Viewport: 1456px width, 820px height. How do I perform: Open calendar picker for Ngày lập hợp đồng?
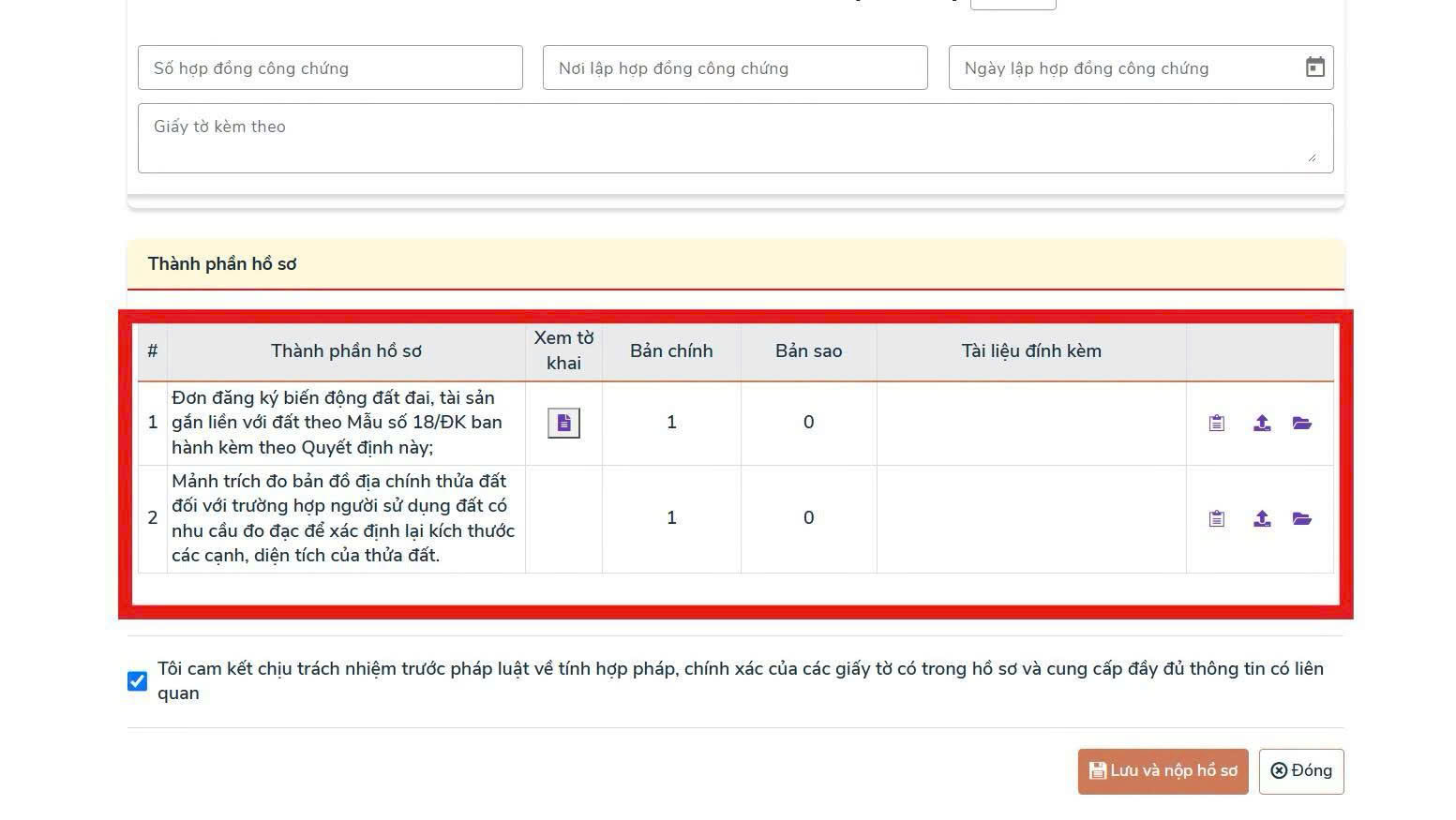[x=1315, y=67]
